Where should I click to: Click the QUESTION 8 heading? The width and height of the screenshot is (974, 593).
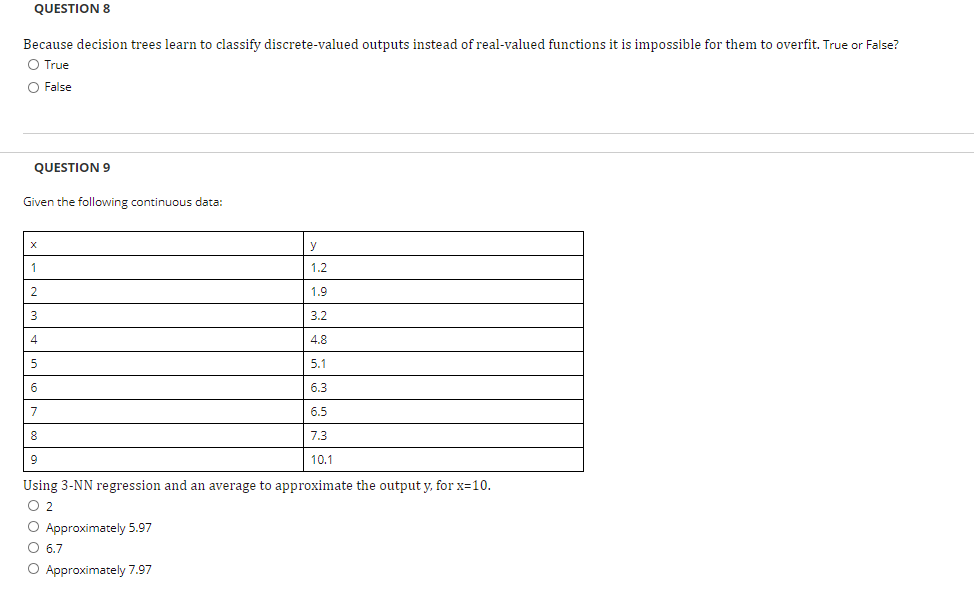click(70, 9)
